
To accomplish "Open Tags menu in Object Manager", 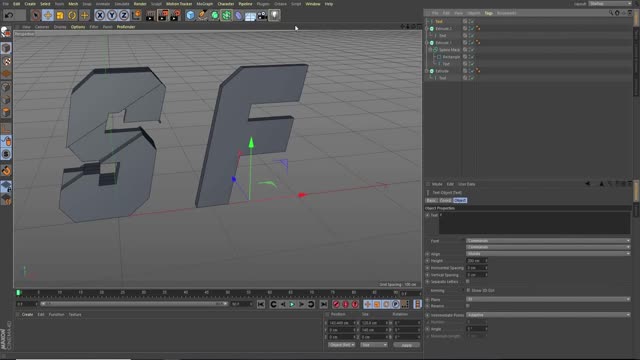I will click(488, 13).
